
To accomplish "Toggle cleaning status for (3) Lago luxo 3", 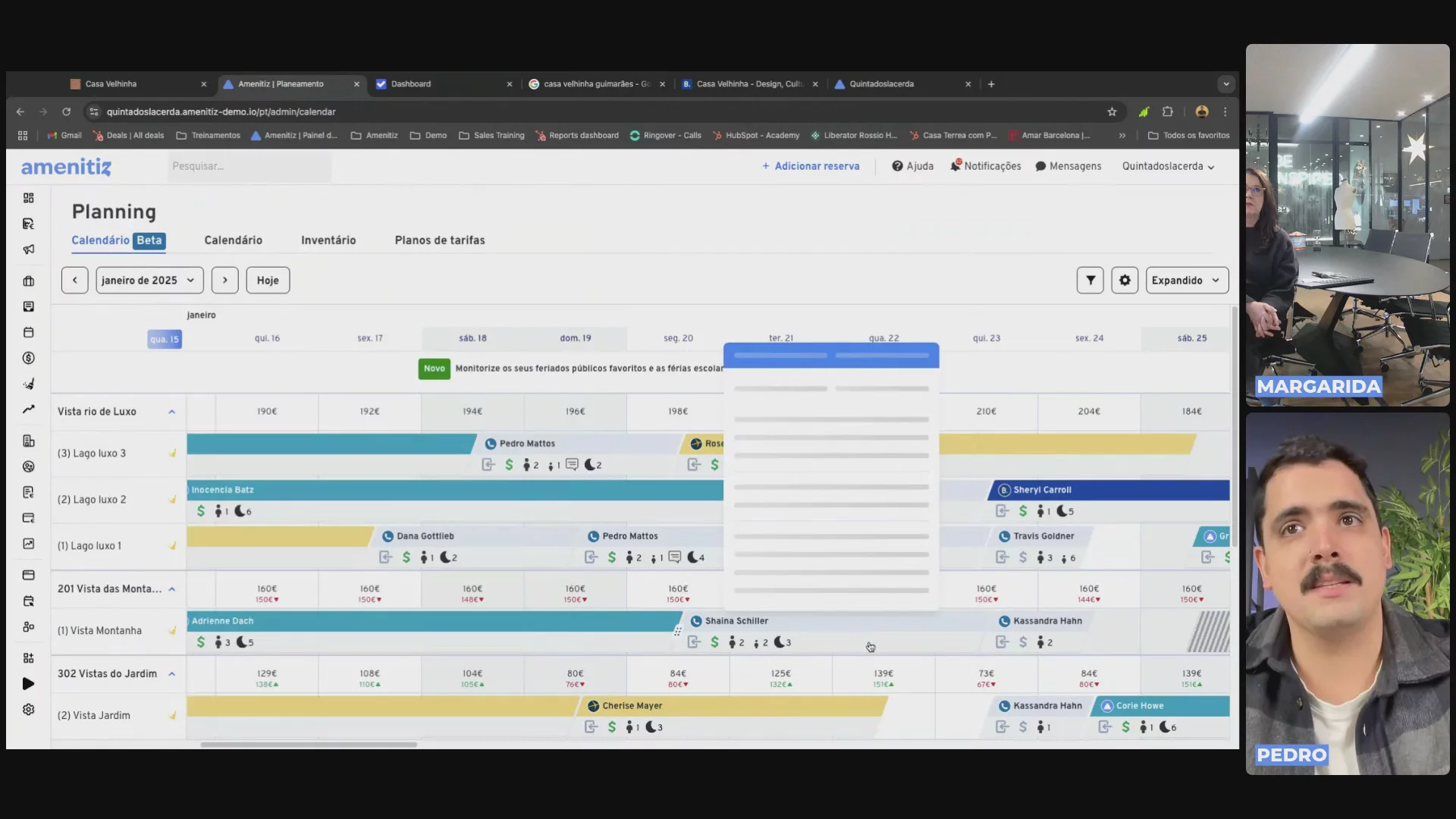I will (x=172, y=453).
